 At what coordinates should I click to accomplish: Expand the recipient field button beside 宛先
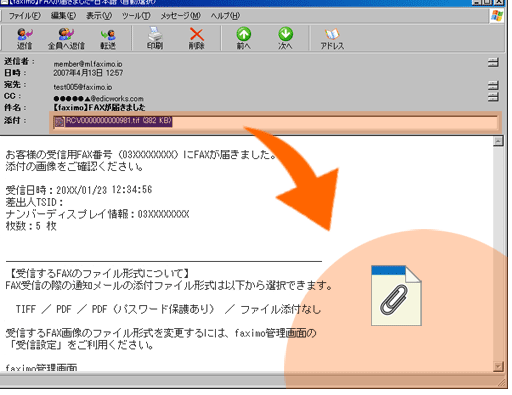[493, 85]
